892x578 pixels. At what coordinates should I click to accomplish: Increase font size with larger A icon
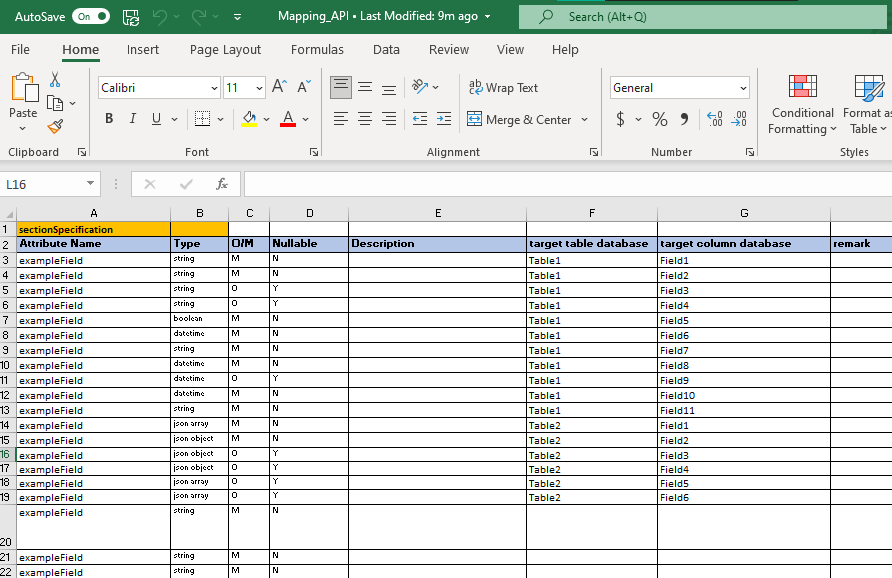click(x=279, y=88)
